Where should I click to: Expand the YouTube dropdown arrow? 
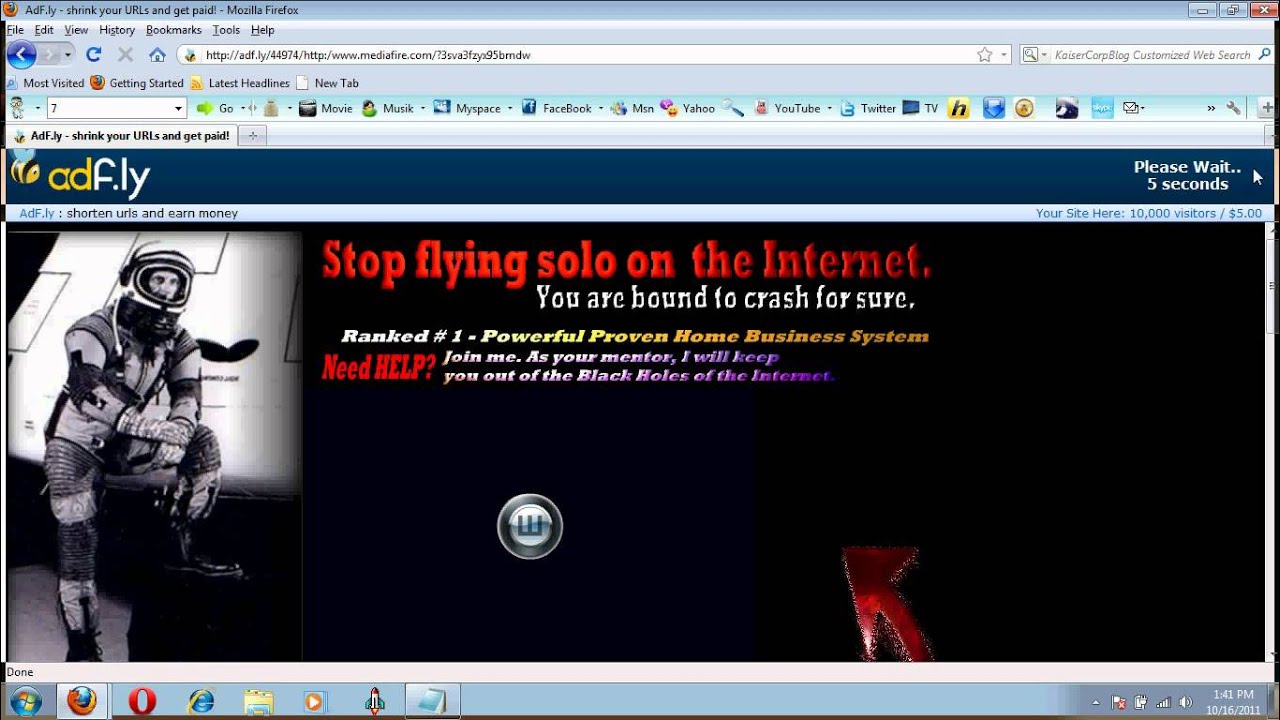829,108
